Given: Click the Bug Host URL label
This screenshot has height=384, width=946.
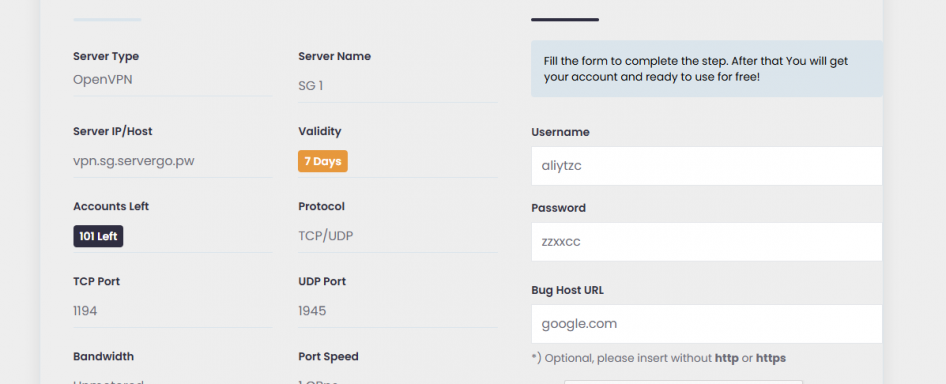Looking at the screenshot, I should click(568, 290).
